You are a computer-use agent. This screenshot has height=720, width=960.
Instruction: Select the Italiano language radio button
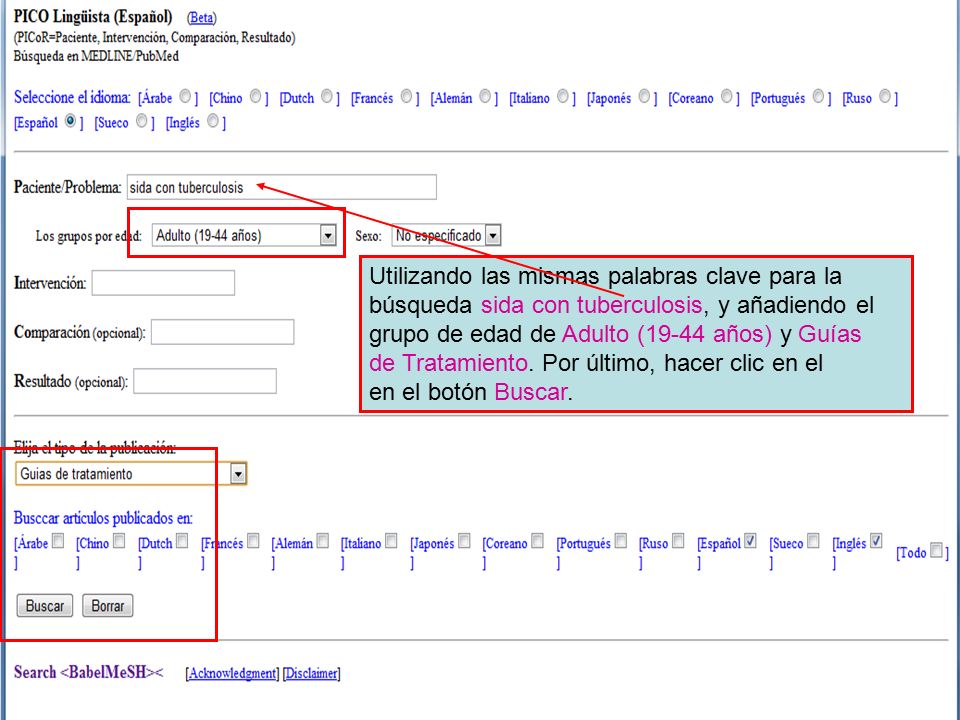click(563, 97)
